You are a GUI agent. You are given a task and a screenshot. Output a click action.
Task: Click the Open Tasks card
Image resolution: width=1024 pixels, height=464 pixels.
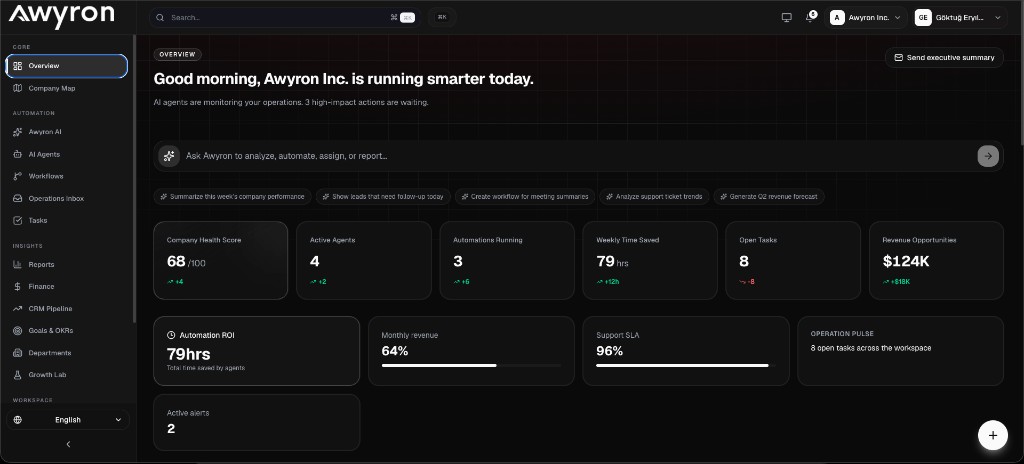793,261
